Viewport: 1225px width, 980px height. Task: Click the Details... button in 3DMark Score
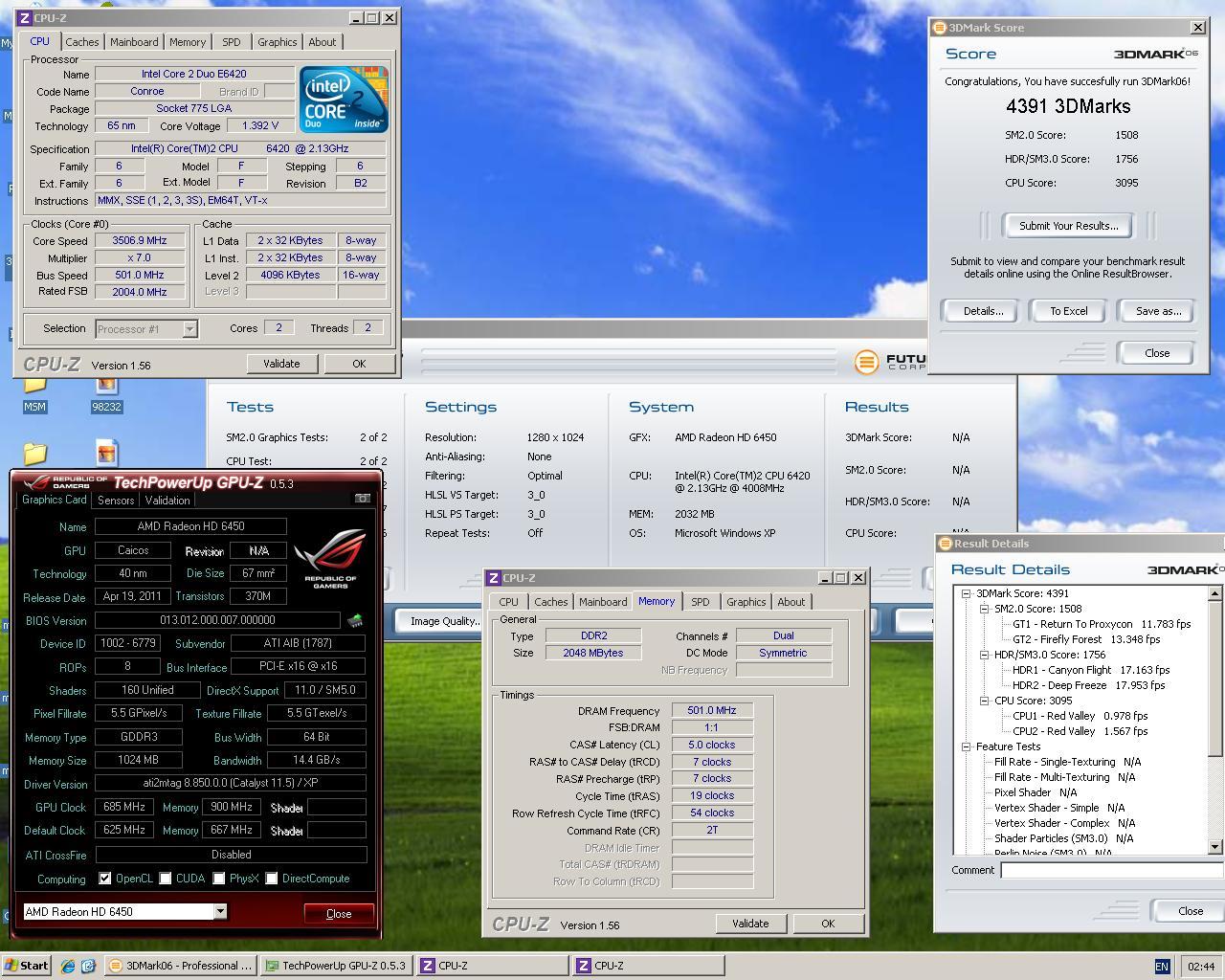point(983,311)
